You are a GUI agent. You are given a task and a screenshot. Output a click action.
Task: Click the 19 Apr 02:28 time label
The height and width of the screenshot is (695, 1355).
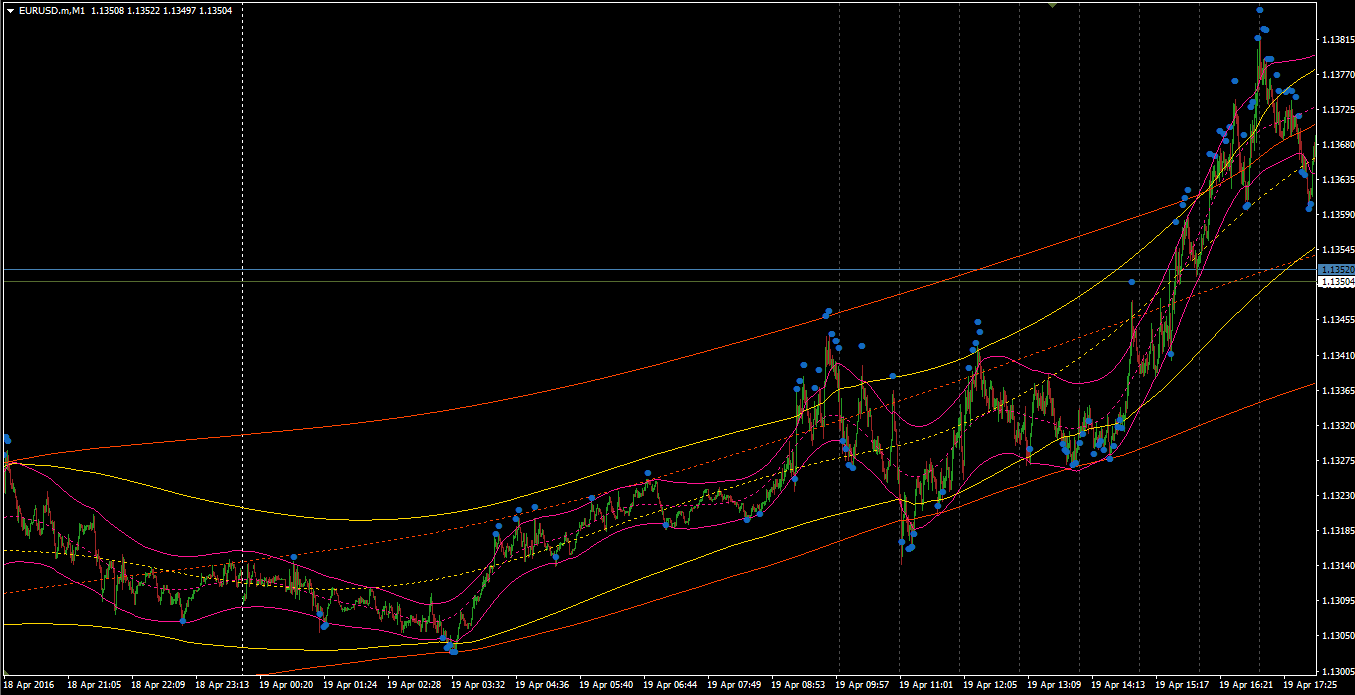415,686
